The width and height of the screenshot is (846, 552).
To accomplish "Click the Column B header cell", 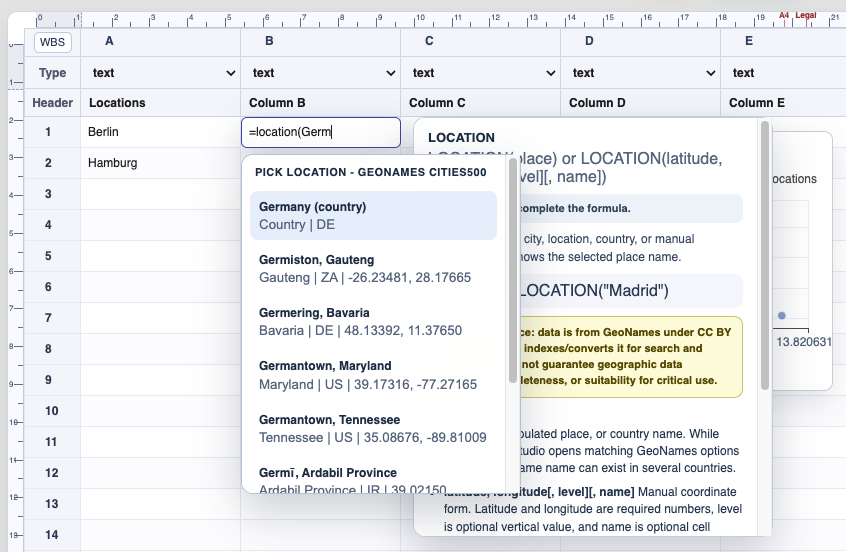I will click(320, 103).
